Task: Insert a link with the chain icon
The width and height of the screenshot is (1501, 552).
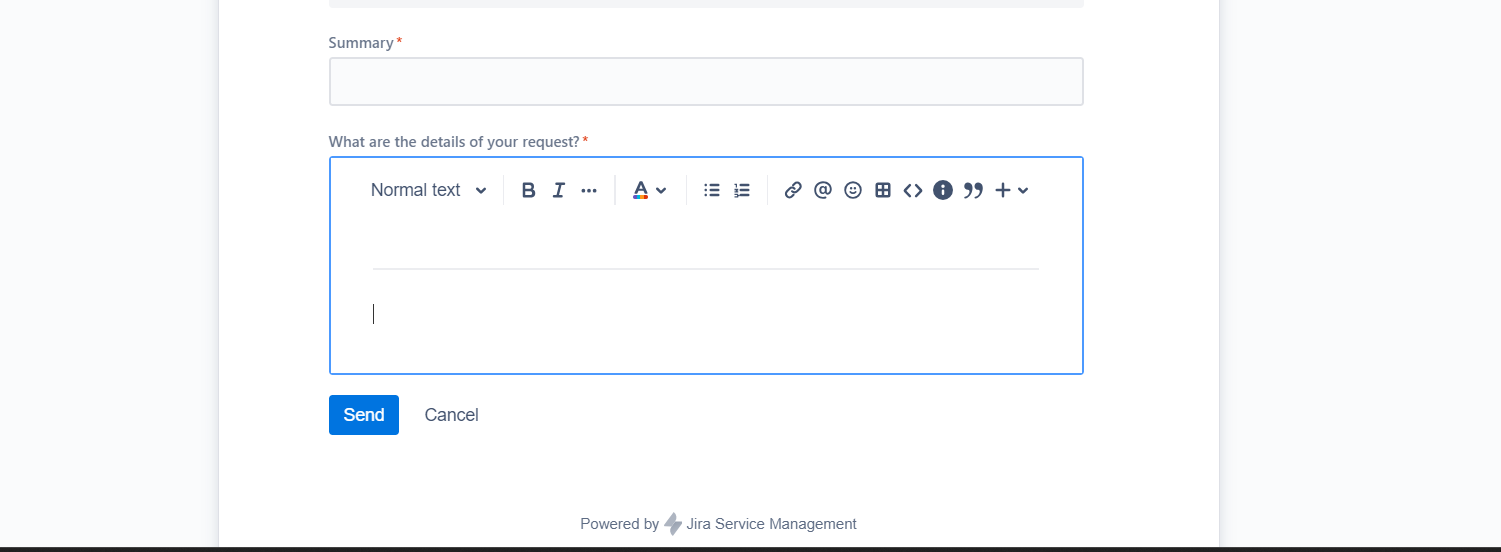Action: [793, 190]
